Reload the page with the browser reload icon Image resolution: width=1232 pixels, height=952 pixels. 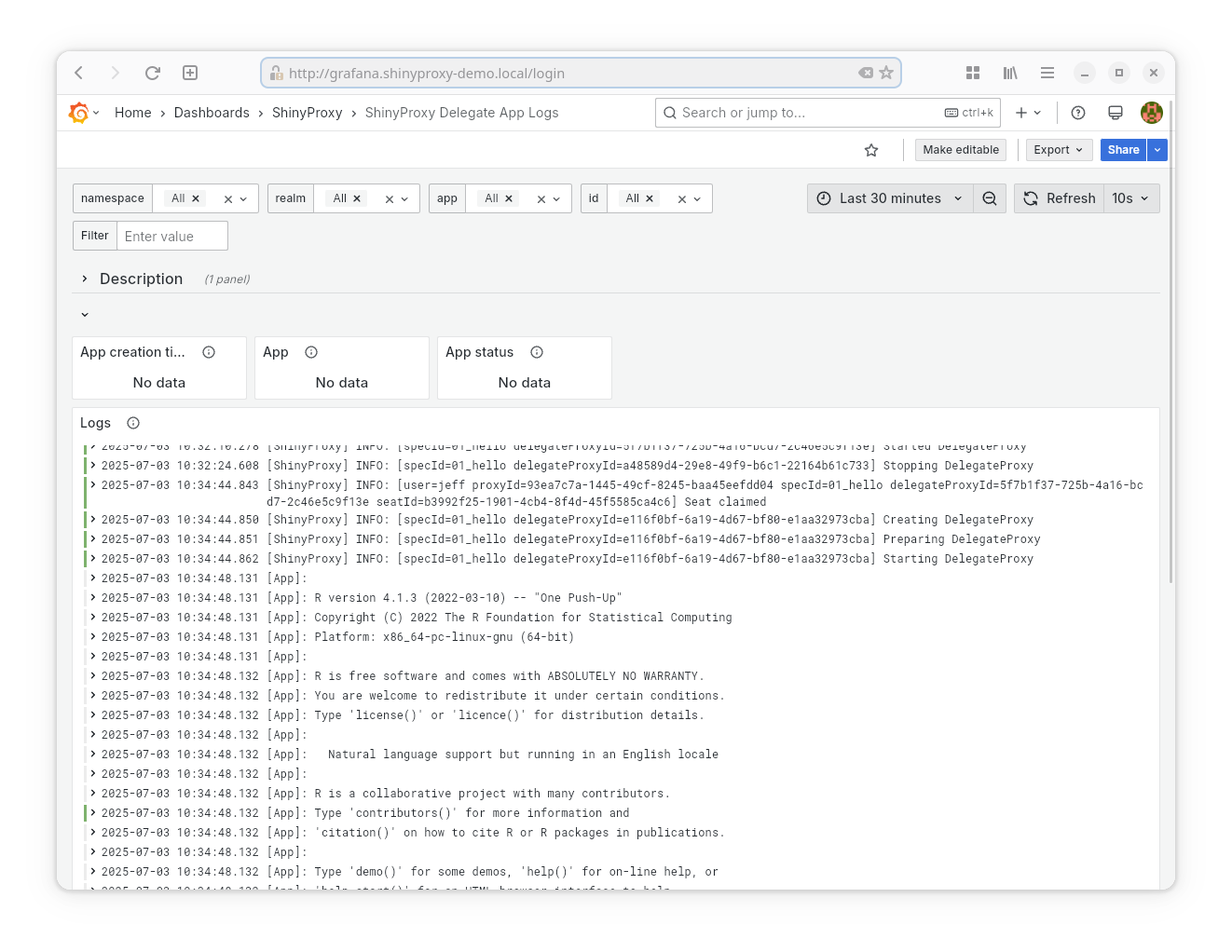153,73
